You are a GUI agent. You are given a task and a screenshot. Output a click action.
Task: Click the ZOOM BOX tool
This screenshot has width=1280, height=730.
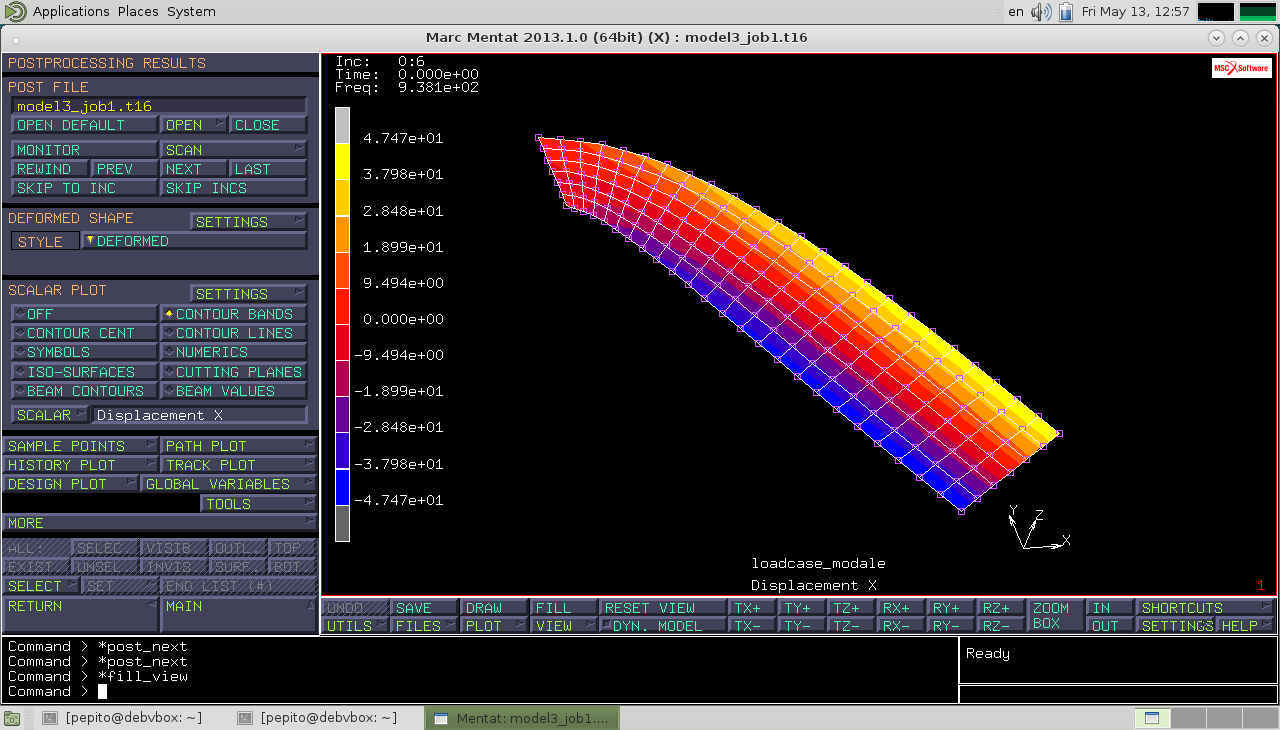[1054, 616]
